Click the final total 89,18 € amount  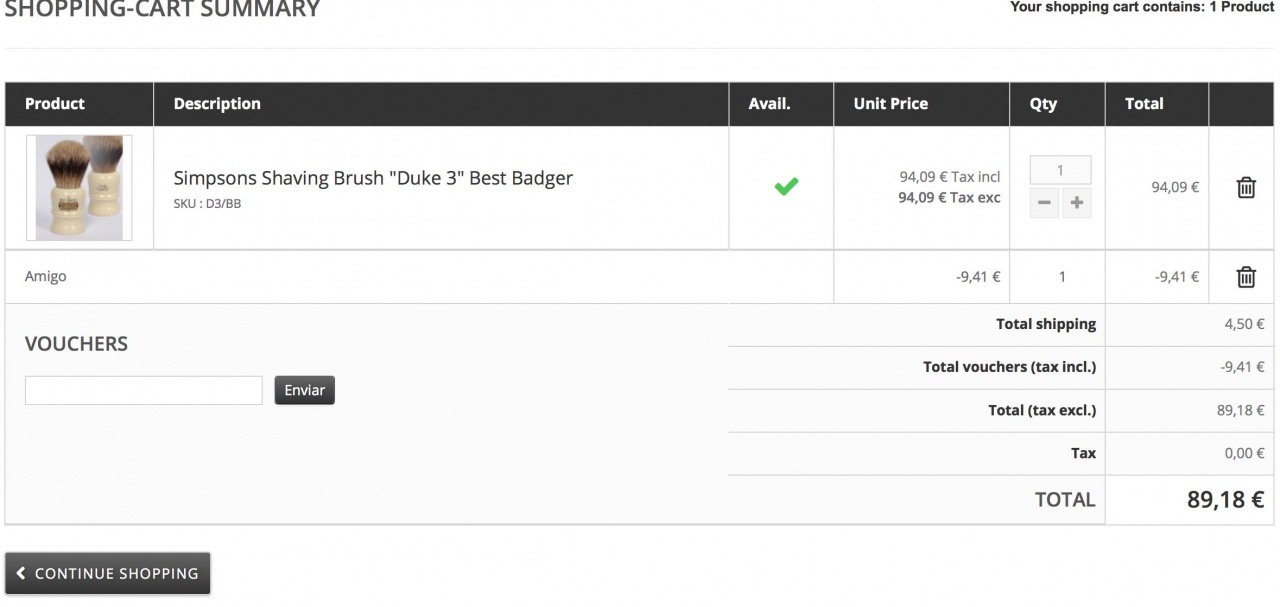coord(1225,500)
